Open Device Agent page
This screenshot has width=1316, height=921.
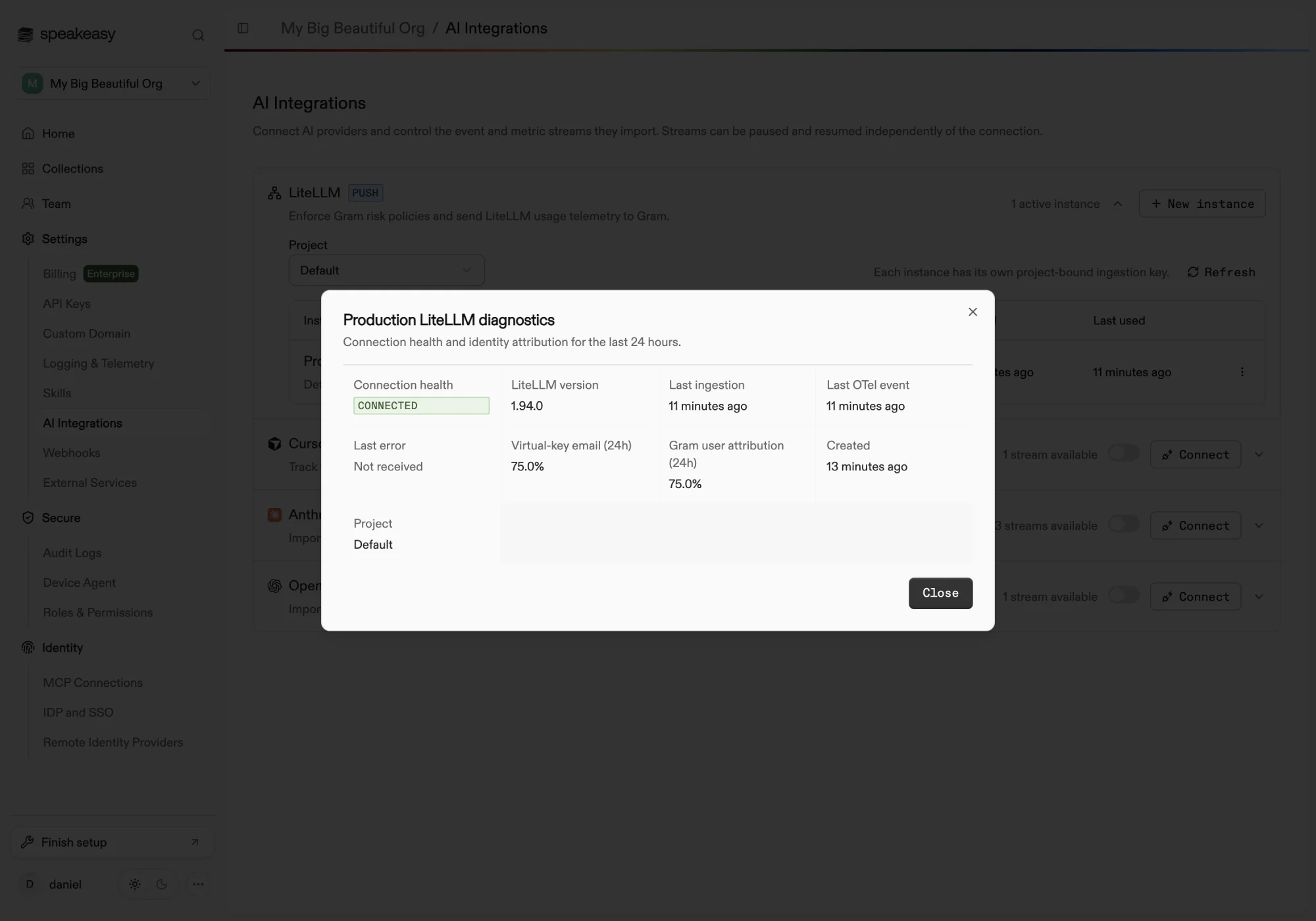coord(79,582)
